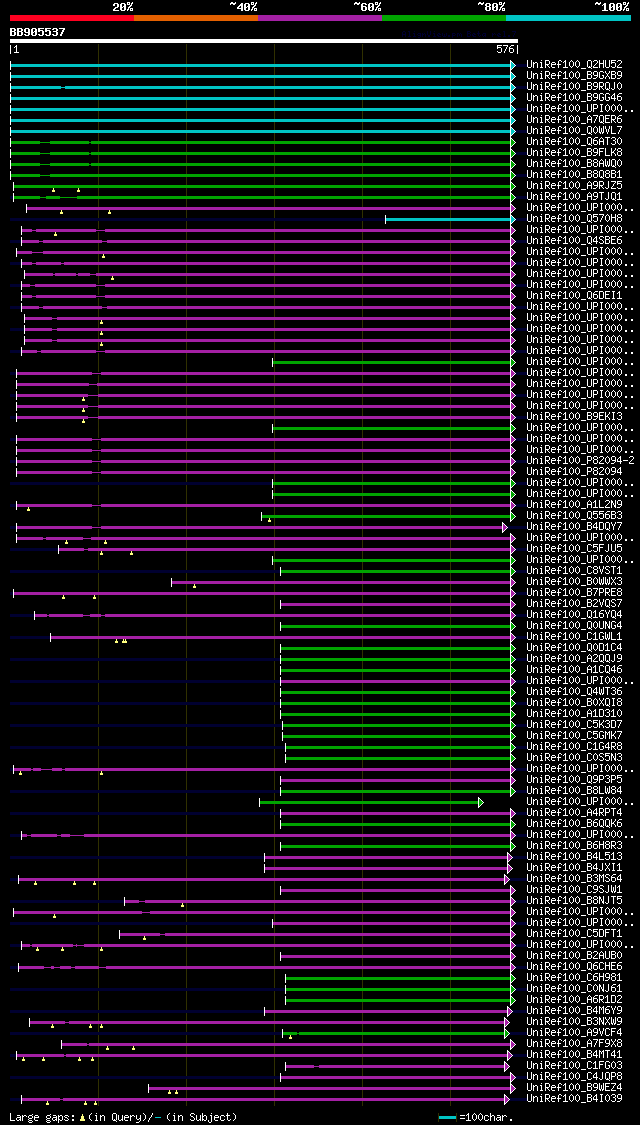This screenshot has width=640, height=1125.
Task: Select the UniRef100_A2QQJ9 label
Action: pos(574,659)
